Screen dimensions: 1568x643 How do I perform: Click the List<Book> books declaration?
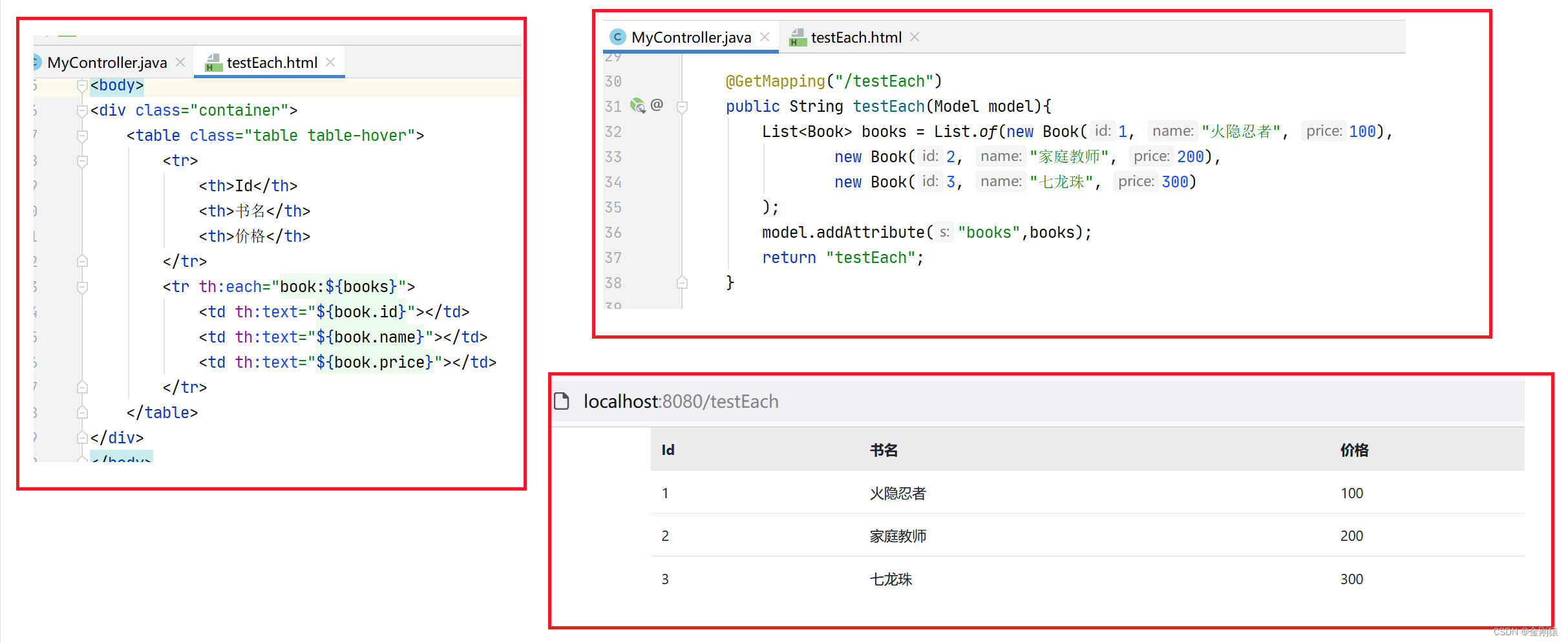click(x=1076, y=132)
